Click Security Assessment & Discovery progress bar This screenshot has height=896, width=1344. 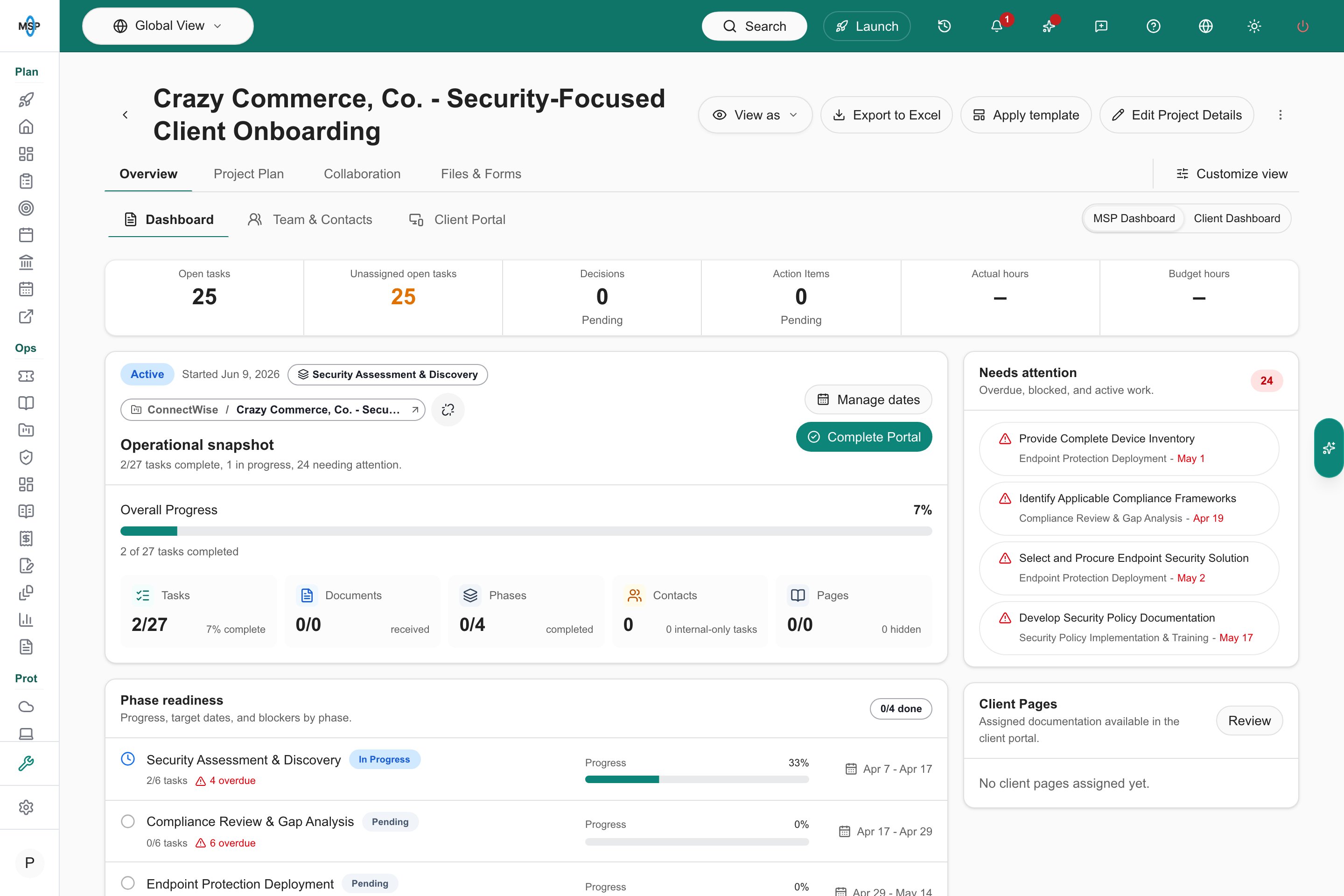[697, 779]
